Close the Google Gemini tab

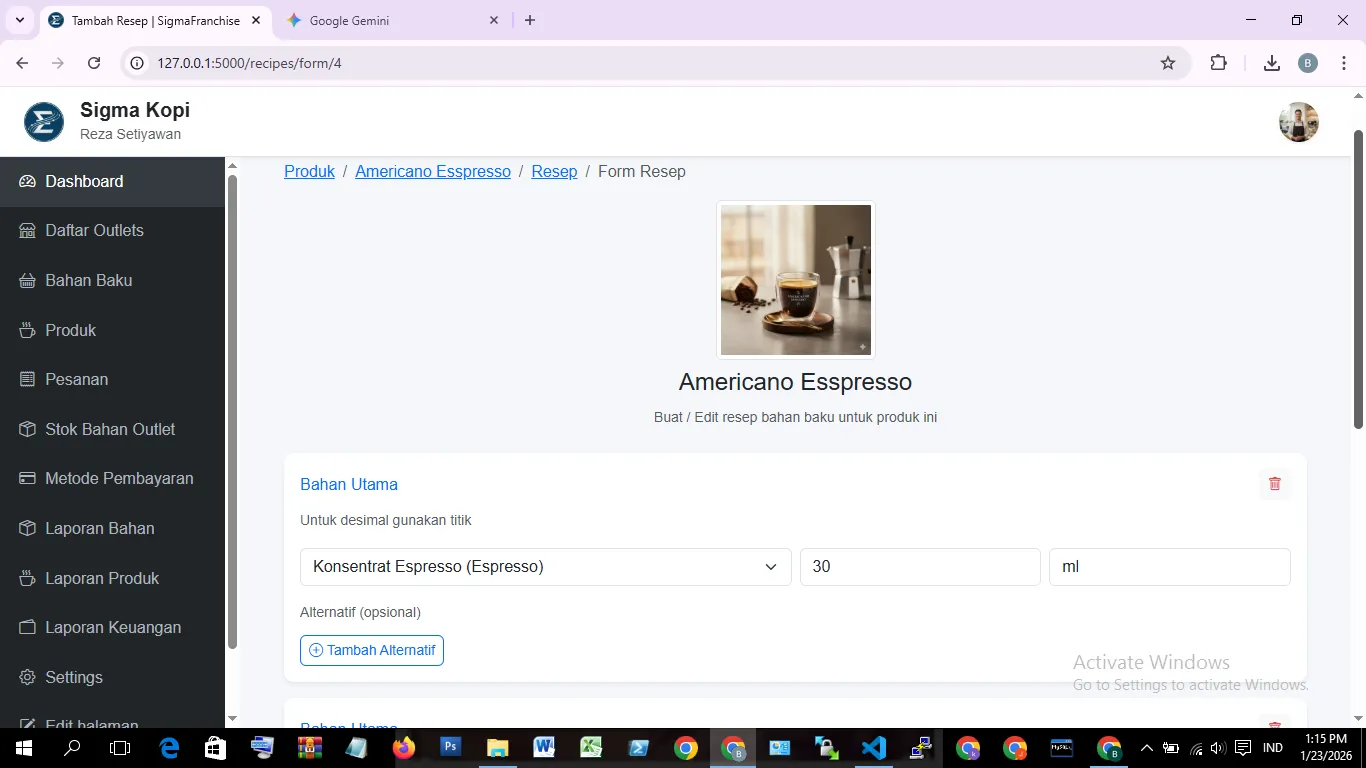click(494, 20)
